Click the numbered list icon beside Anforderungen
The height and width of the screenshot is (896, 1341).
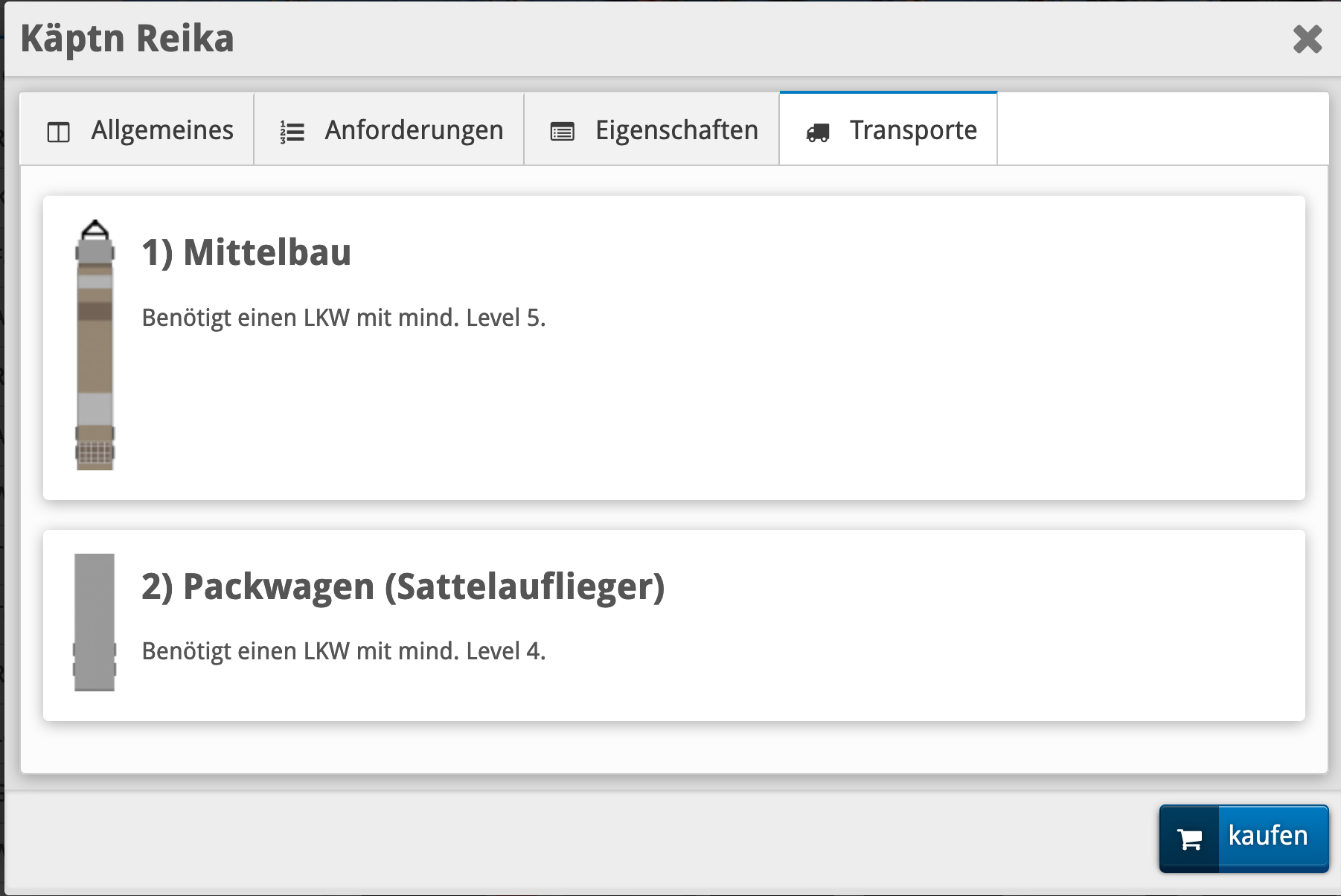pyautogui.click(x=292, y=132)
